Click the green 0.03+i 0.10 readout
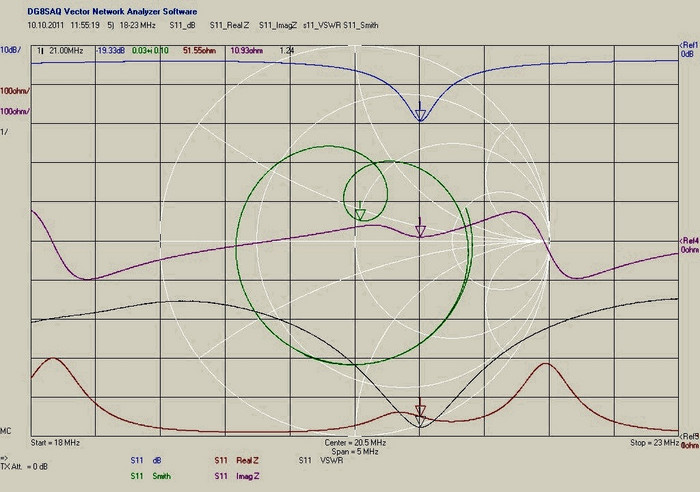Image resolution: width=700 pixels, height=492 pixels. (150, 50)
